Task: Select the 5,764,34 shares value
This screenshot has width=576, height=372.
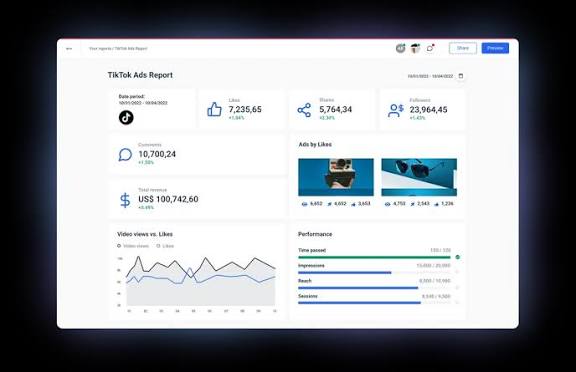Action: 335,109
